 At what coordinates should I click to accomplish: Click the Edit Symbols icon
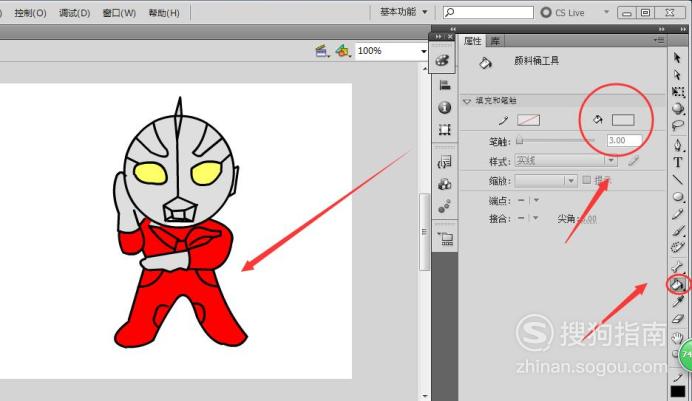[342, 51]
